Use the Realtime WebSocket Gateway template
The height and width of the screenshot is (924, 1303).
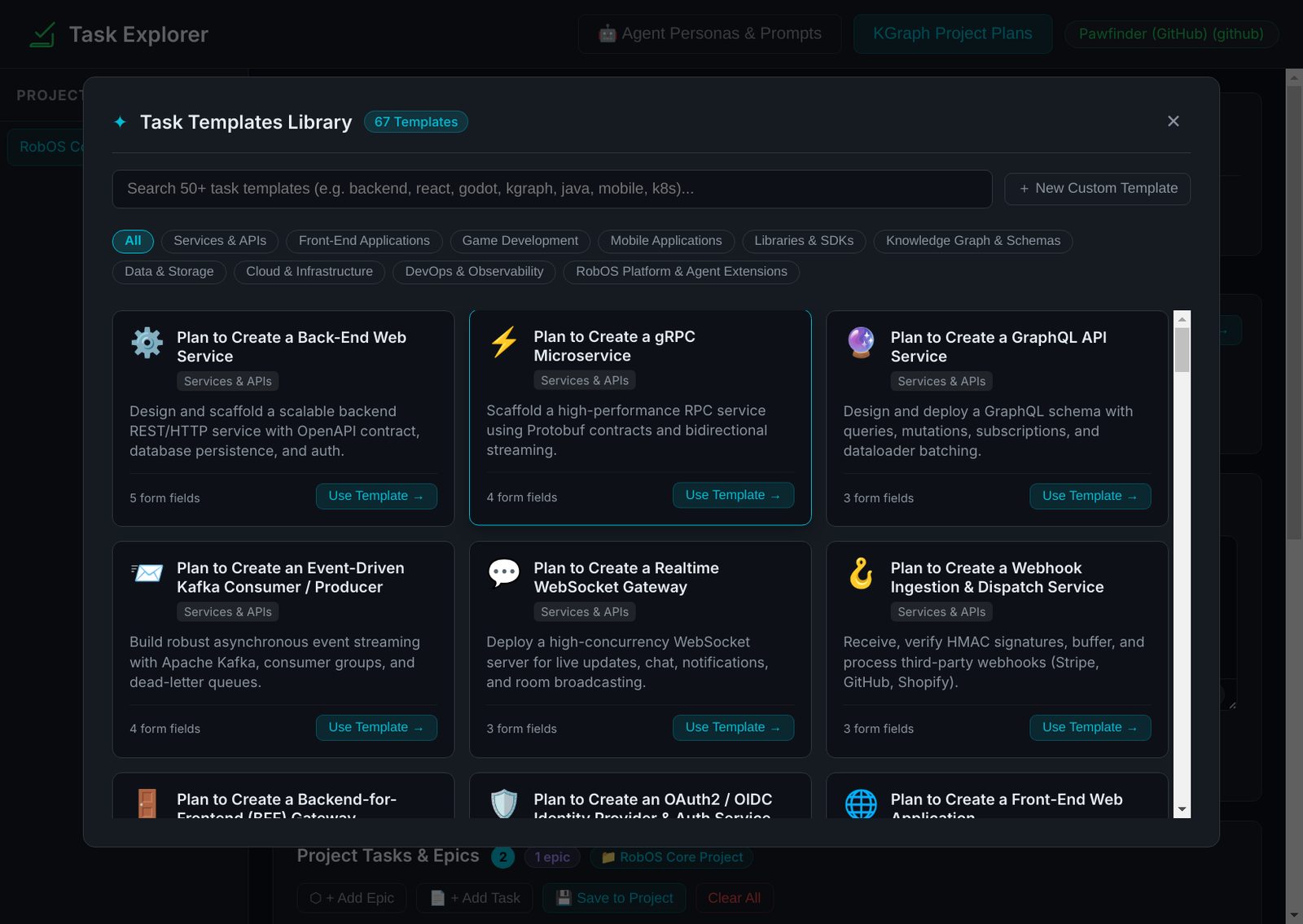point(733,728)
